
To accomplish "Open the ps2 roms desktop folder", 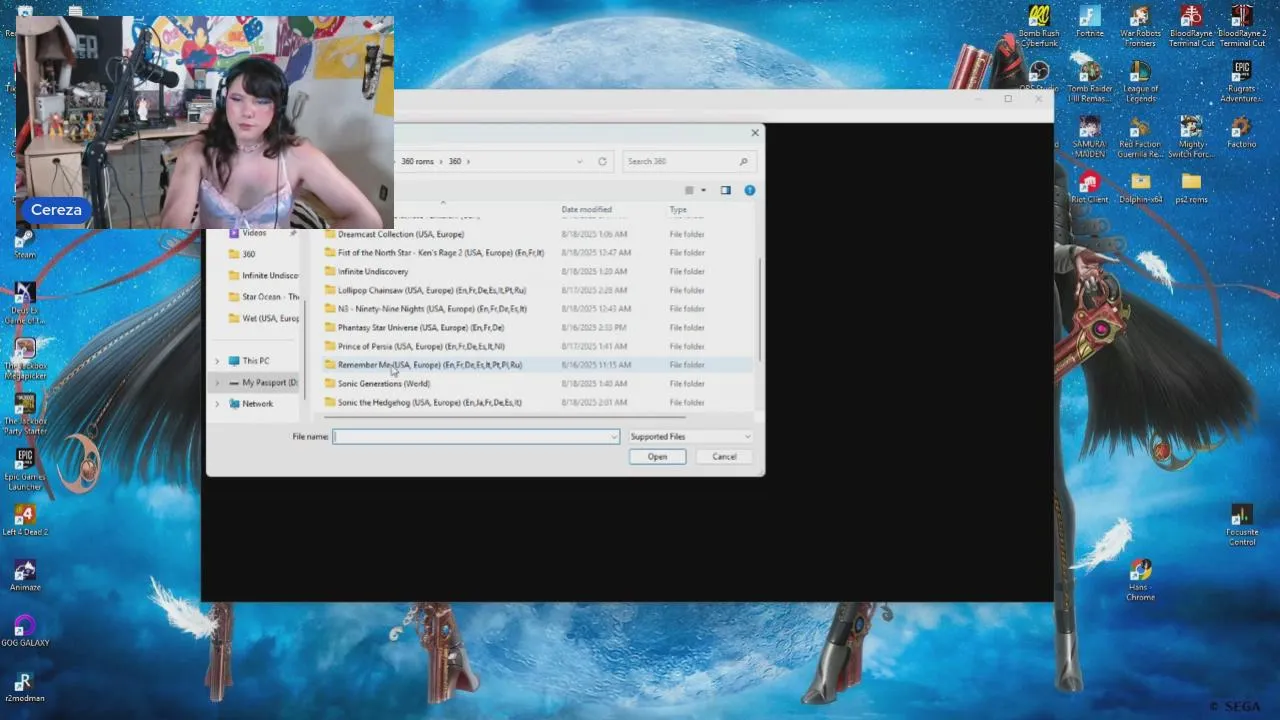I will (1190, 187).
